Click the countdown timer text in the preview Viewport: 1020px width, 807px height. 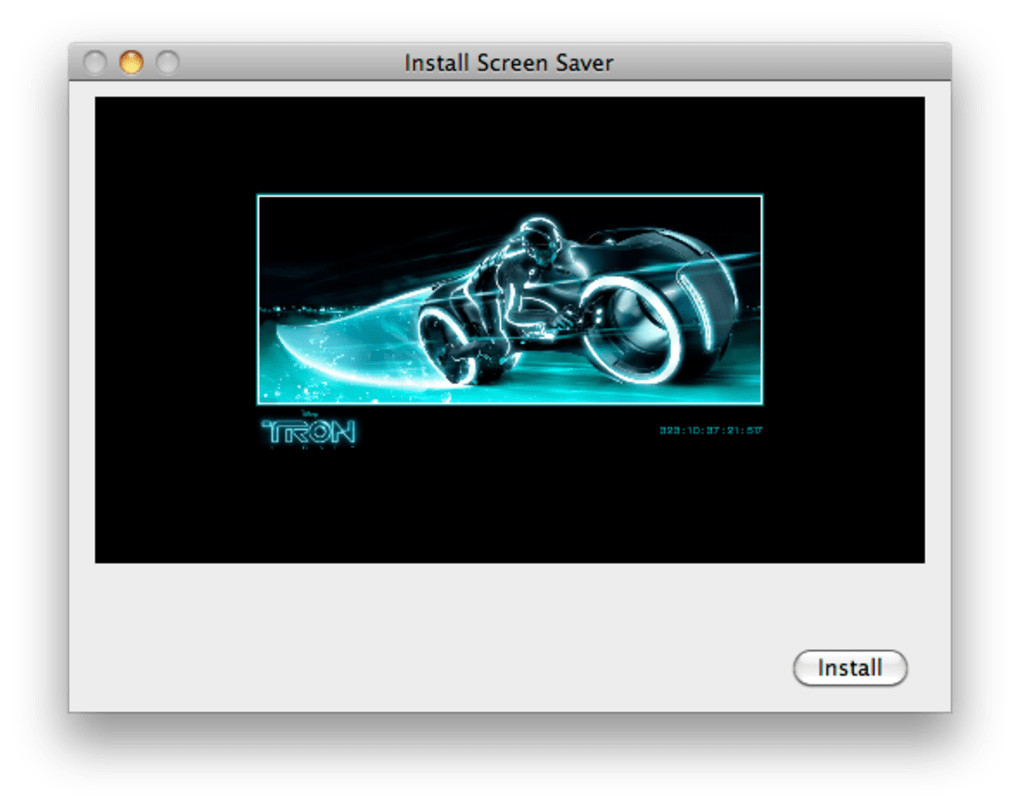click(710, 430)
